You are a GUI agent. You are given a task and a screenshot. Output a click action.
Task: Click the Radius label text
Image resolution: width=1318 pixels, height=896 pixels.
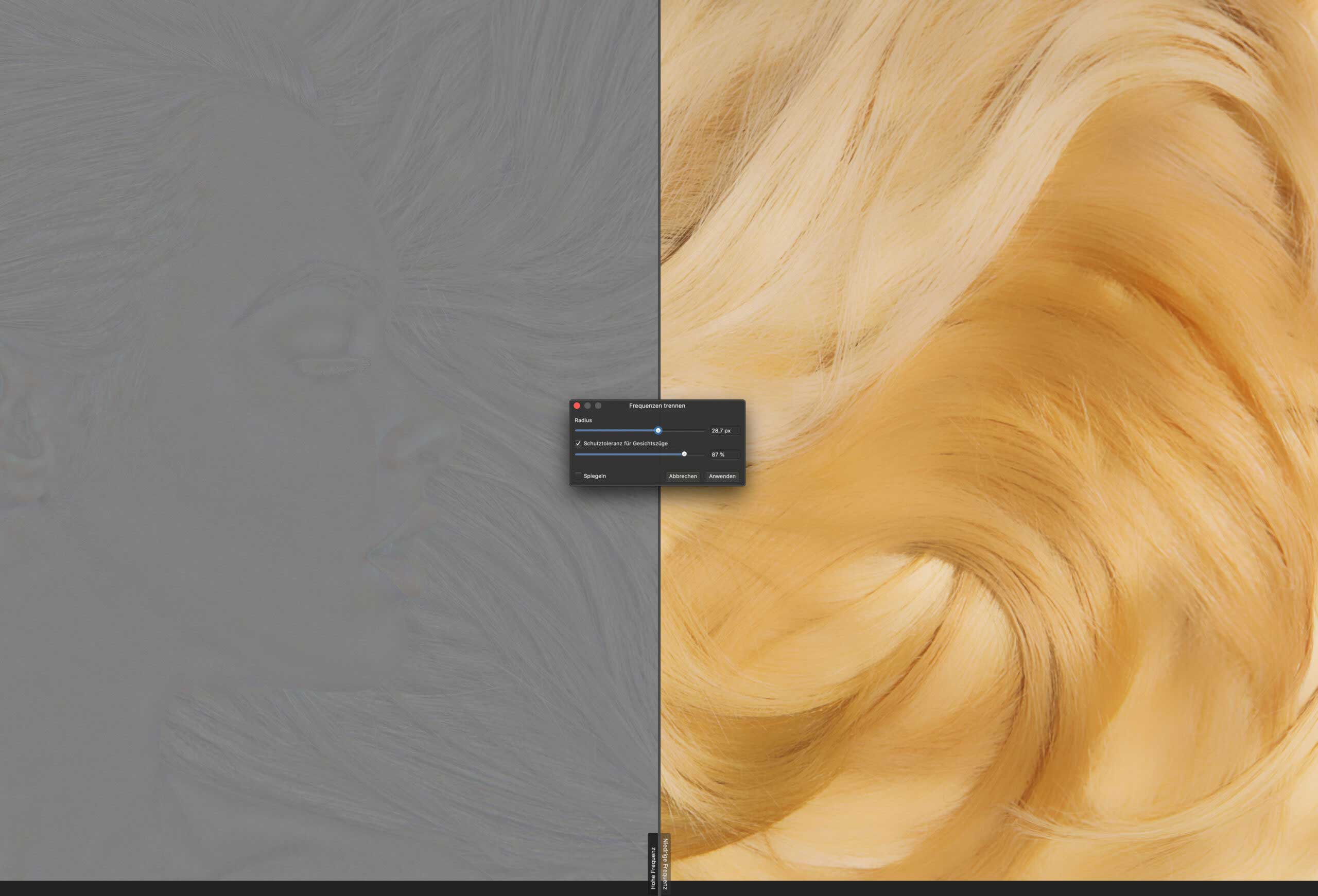(583, 420)
